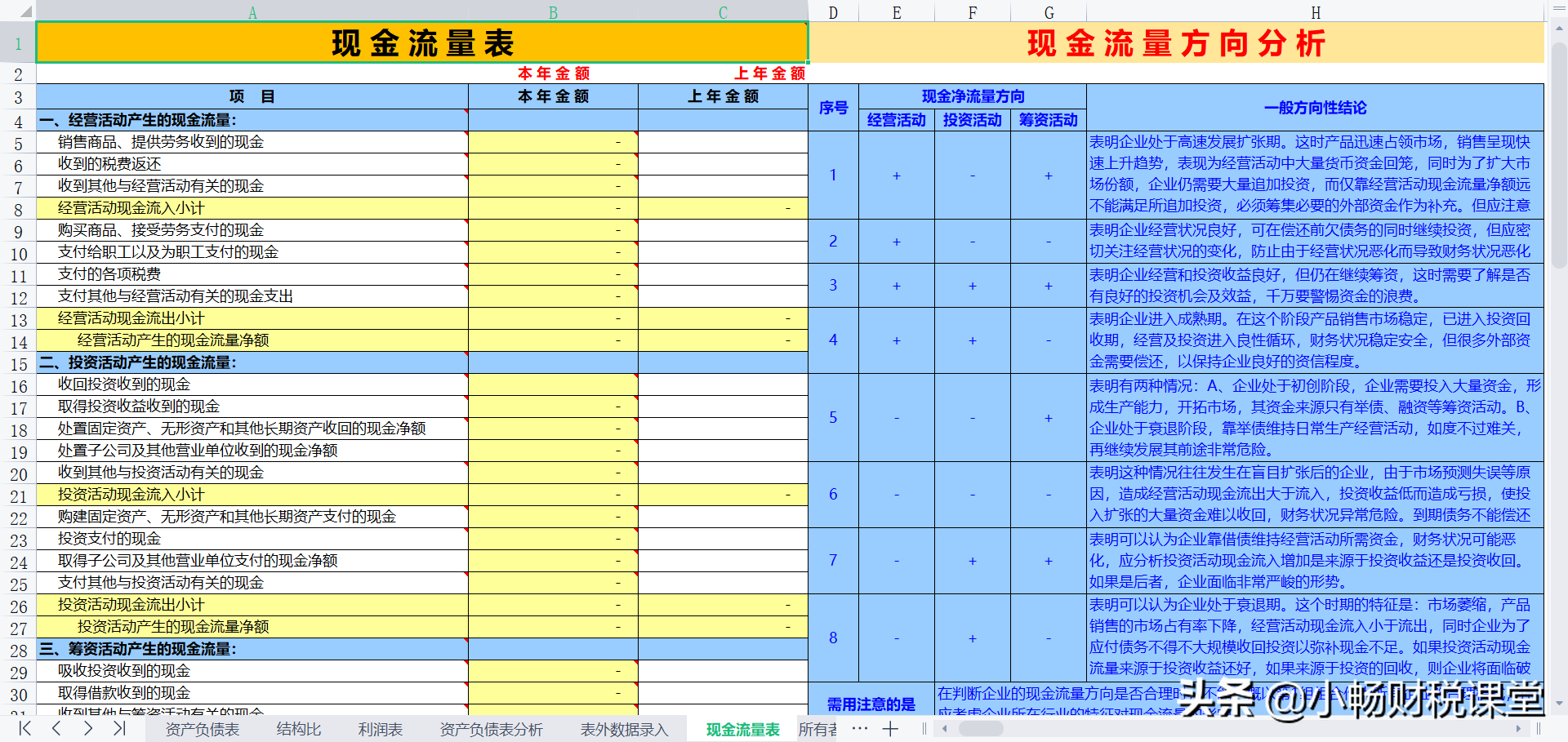Open the more sheets ellipsis menu

click(x=860, y=728)
